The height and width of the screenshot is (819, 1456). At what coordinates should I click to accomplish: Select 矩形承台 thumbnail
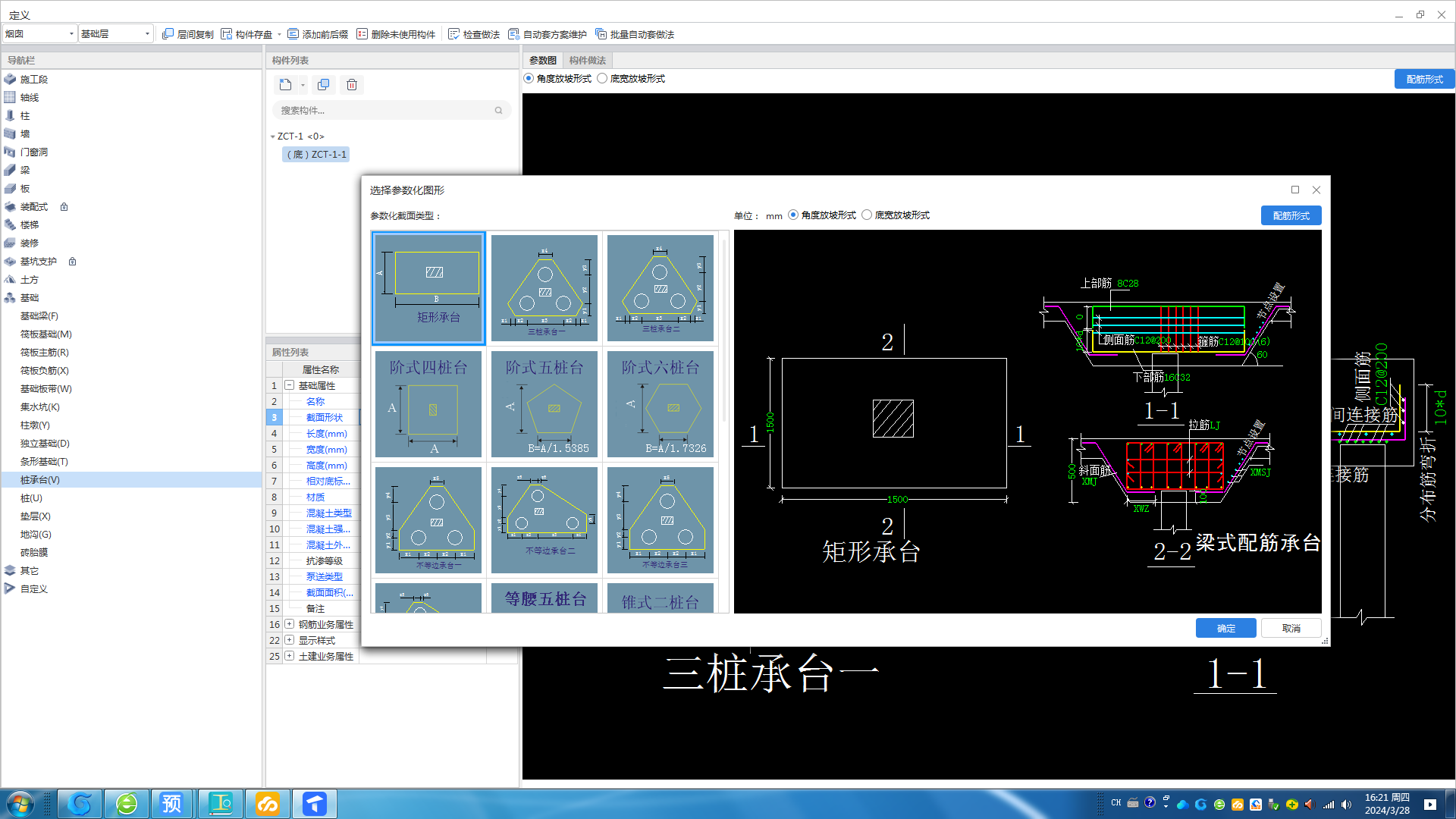click(428, 287)
